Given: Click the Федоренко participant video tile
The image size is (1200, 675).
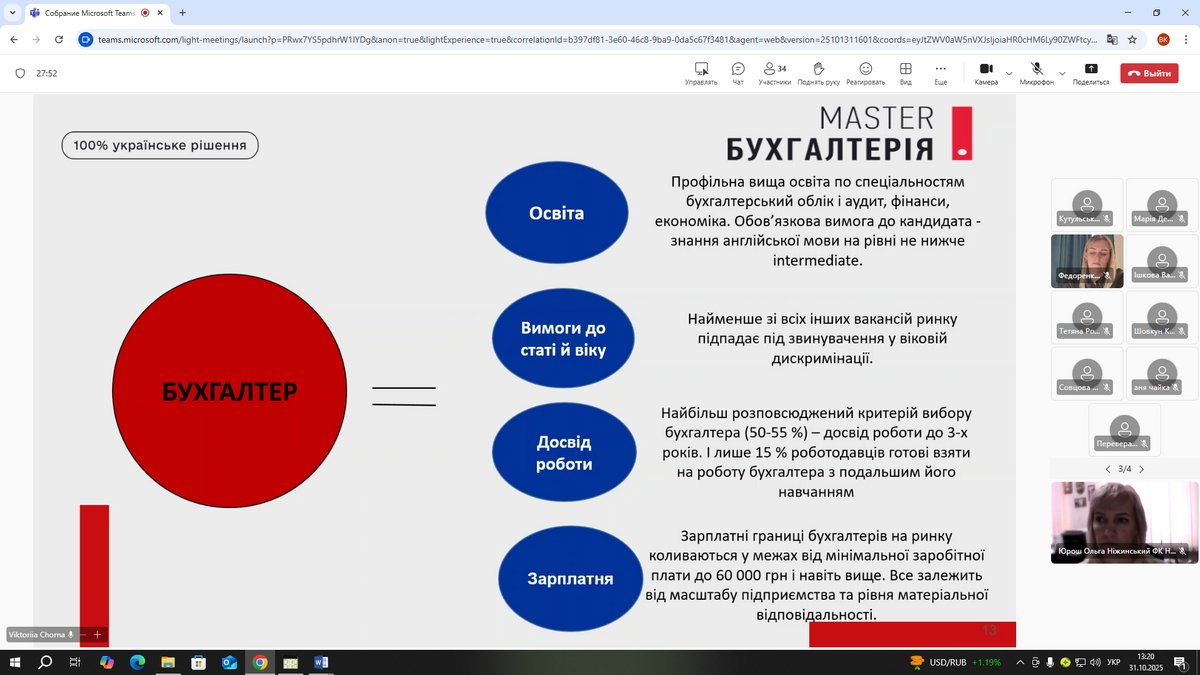Looking at the screenshot, I should [1086, 261].
